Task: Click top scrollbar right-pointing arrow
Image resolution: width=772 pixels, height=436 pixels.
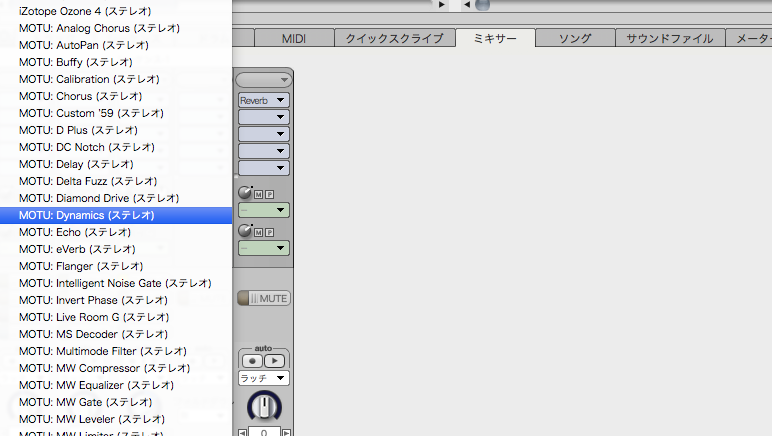Action: 442,4
